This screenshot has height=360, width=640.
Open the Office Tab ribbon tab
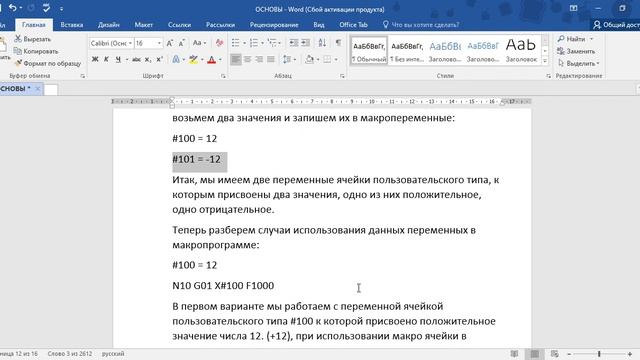(353, 25)
